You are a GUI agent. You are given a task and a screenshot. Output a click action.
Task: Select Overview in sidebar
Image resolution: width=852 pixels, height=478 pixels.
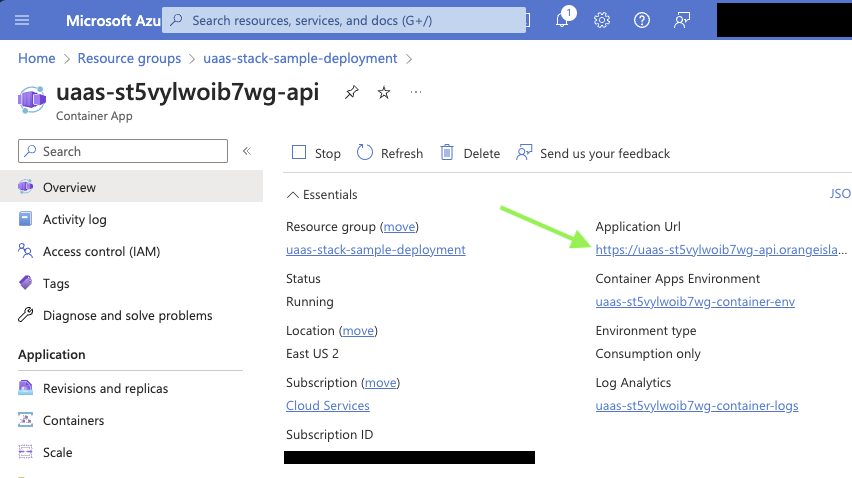[x=131, y=187]
